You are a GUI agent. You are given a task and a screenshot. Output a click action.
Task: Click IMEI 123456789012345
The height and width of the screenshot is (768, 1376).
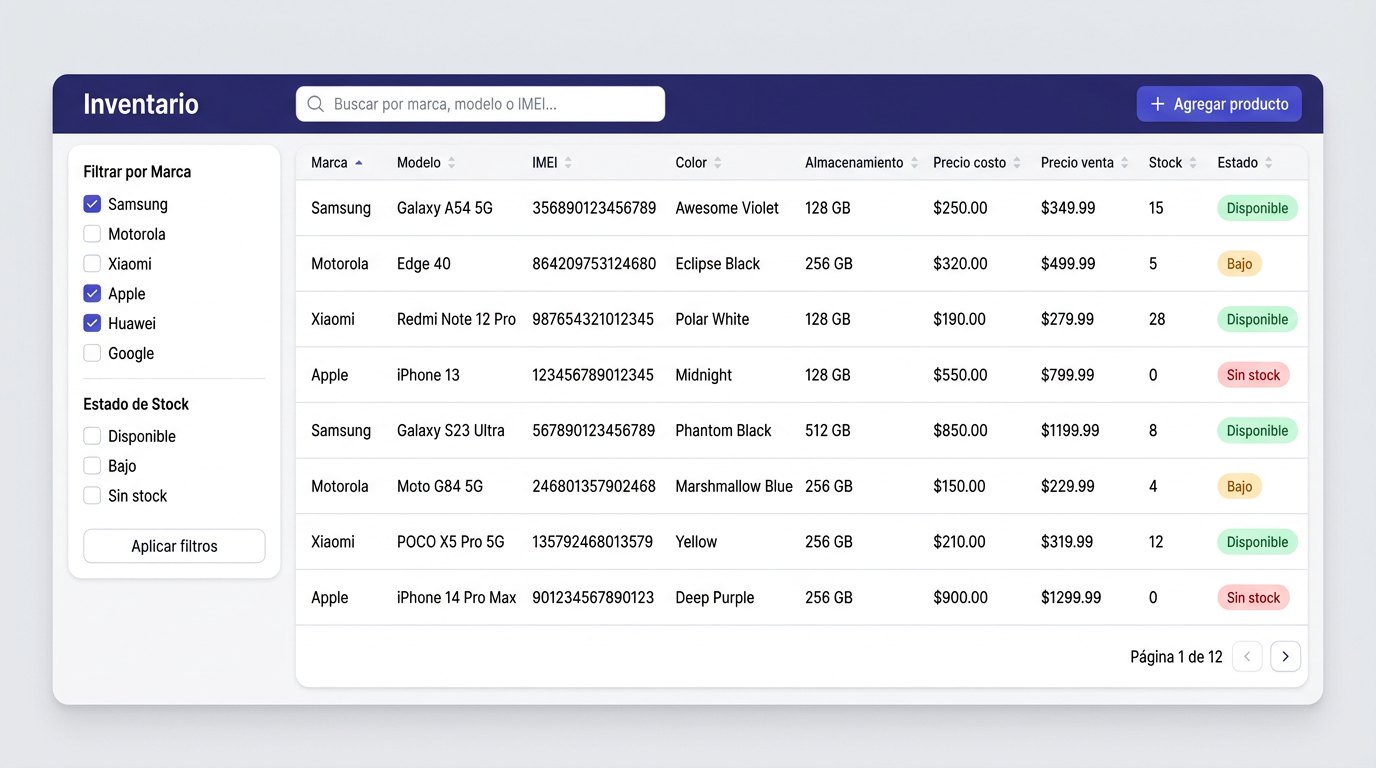point(593,375)
